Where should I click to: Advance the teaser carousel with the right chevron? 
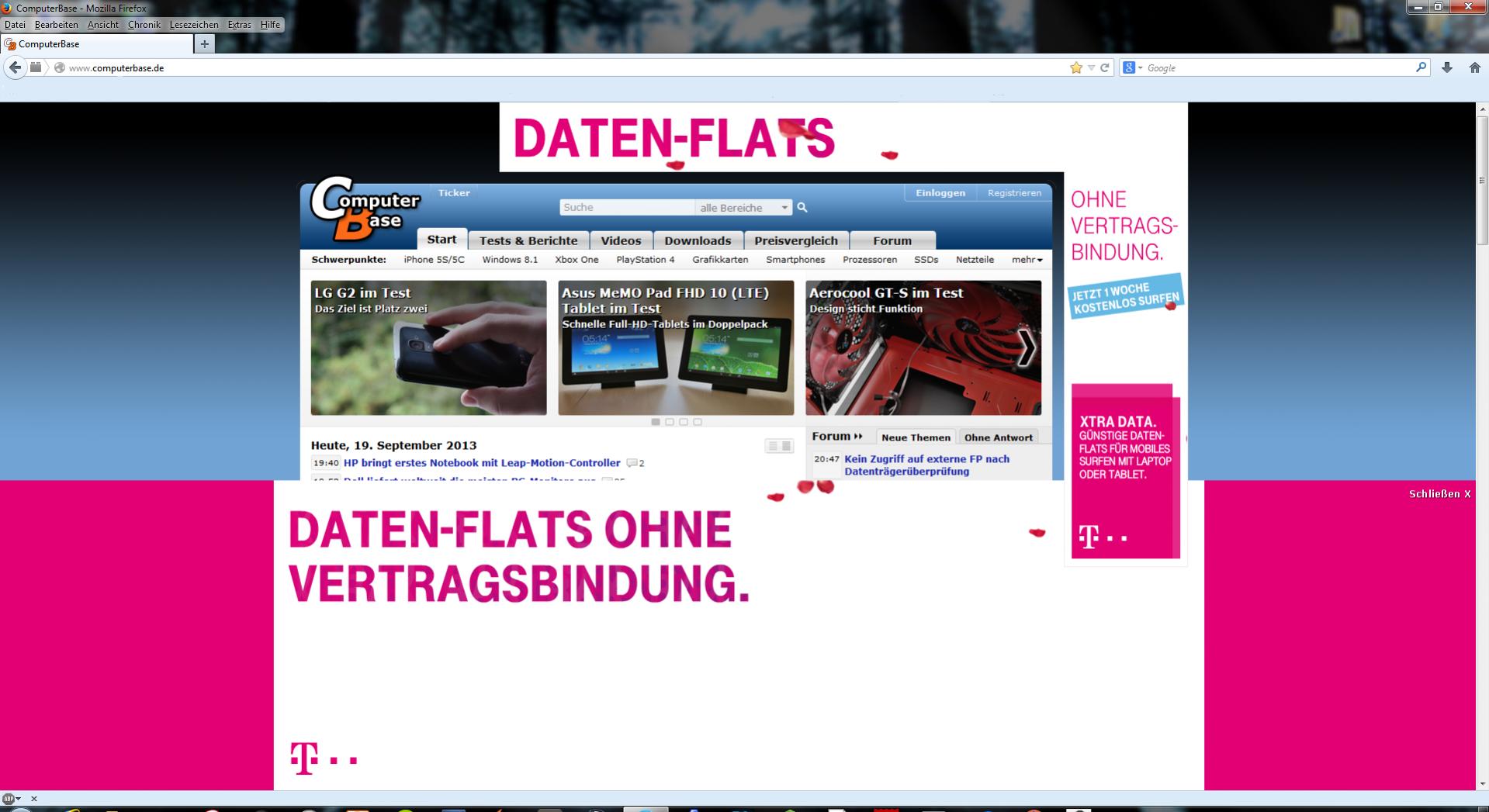pyautogui.click(x=1027, y=347)
